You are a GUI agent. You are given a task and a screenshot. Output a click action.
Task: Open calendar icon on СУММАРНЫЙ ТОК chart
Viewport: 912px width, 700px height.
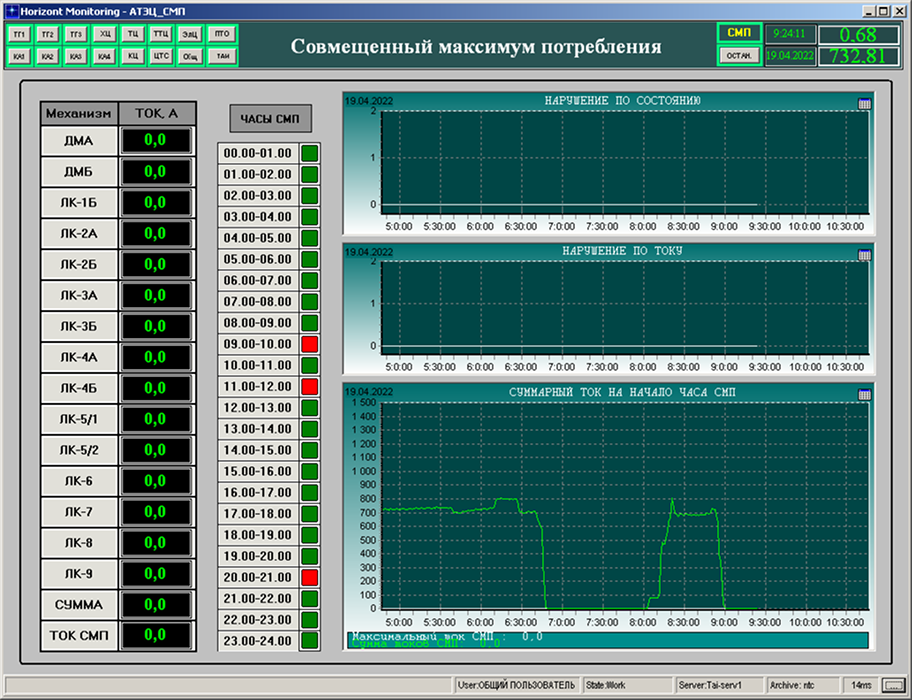coord(865,395)
